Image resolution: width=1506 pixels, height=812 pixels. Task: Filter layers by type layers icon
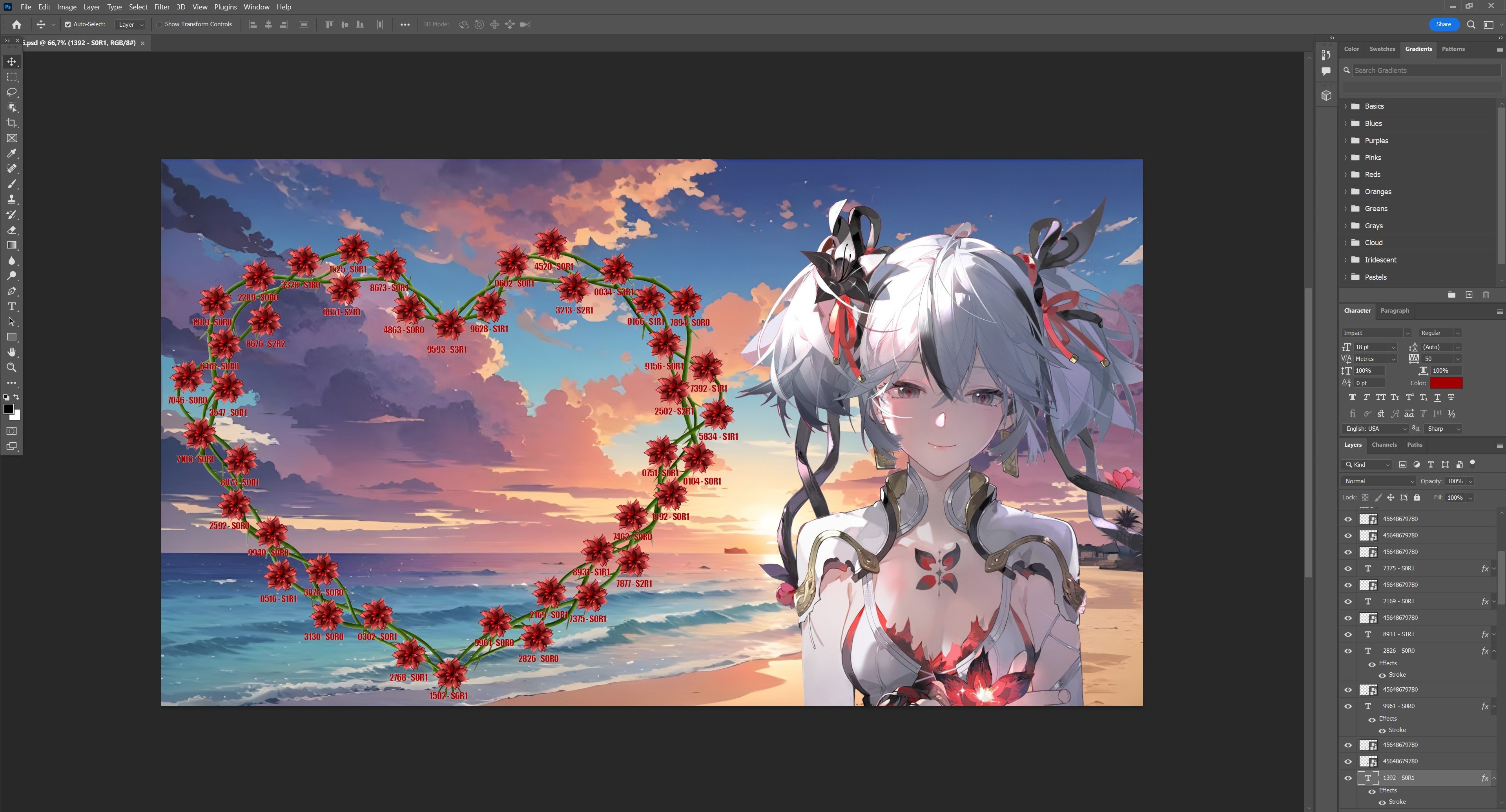click(1431, 465)
